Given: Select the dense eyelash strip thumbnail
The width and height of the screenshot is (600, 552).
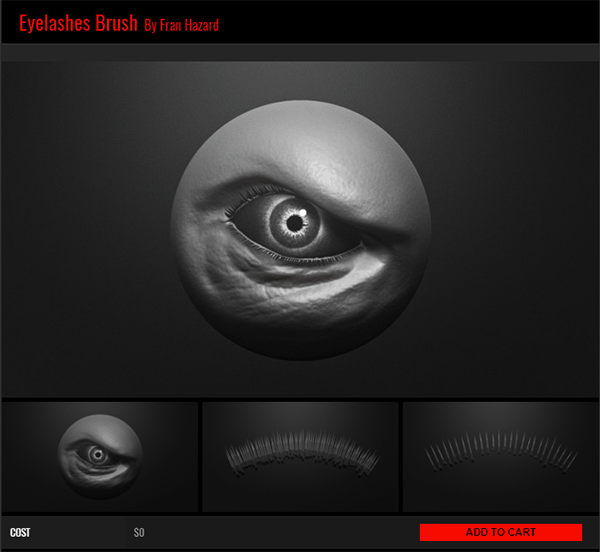Looking at the screenshot, I should click(x=300, y=456).
